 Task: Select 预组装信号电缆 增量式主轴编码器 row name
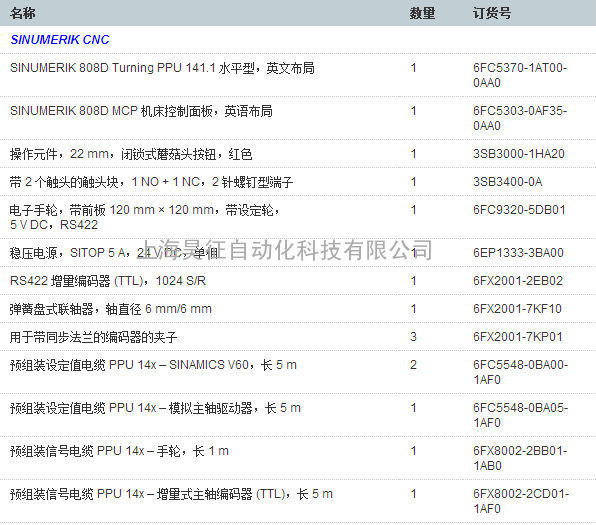point(171,494)
